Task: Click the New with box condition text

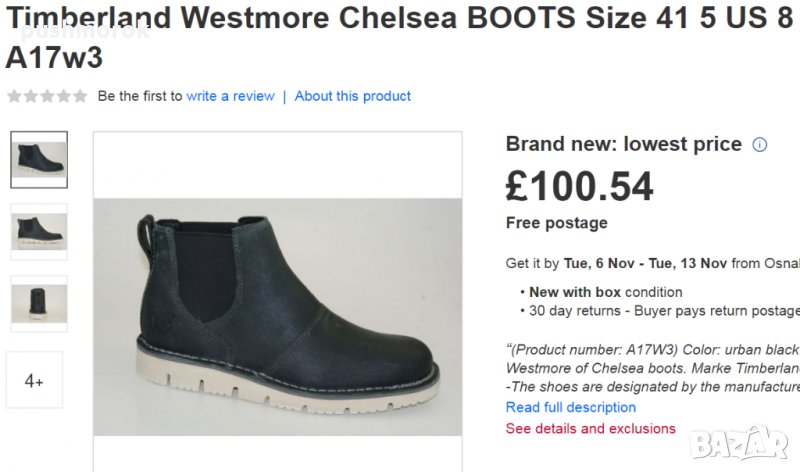Action: tap(605, 292)
